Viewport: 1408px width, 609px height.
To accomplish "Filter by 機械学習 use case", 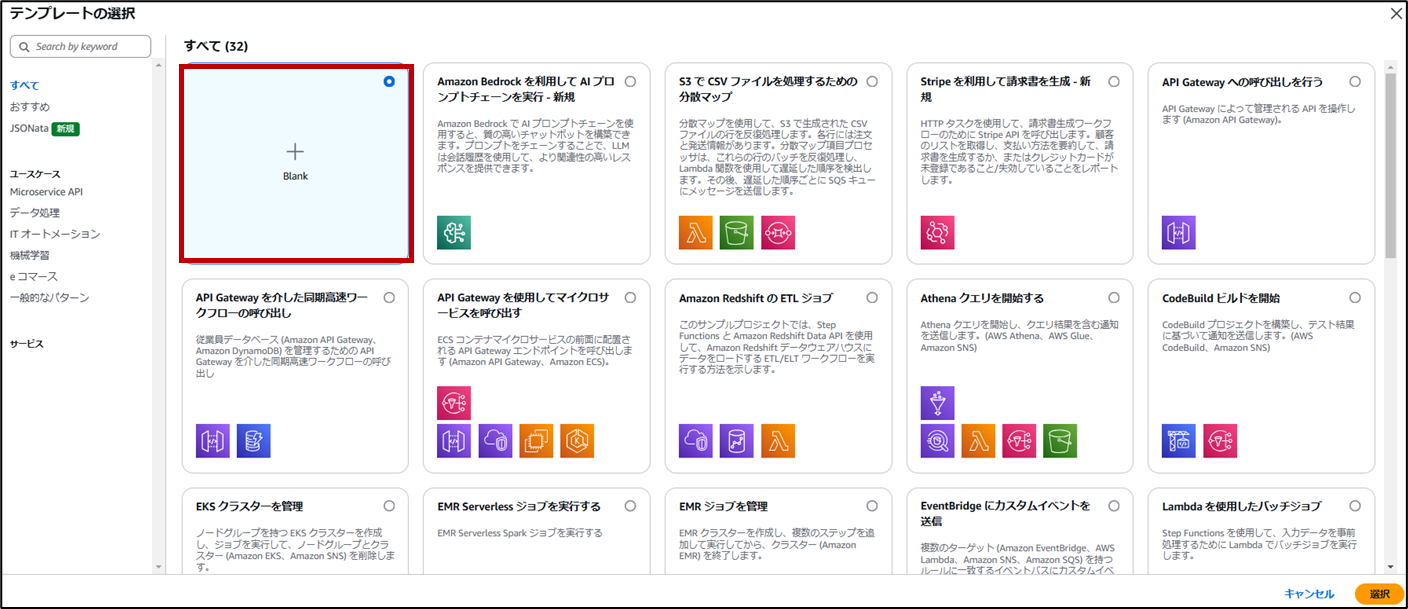I will coord(30,255).
